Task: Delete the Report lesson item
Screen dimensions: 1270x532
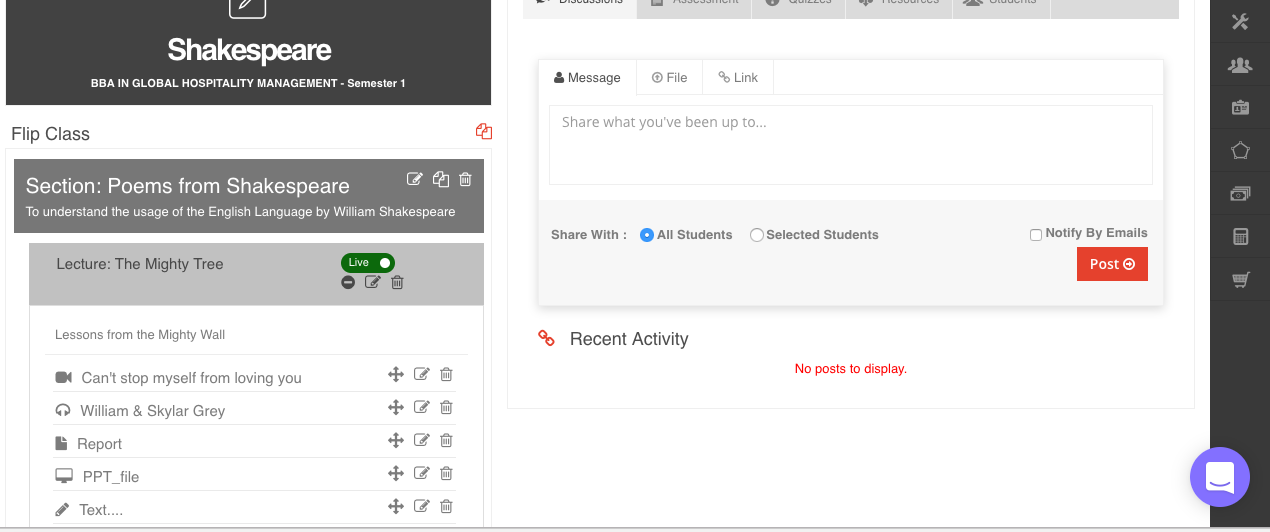Action: [447, 440]
